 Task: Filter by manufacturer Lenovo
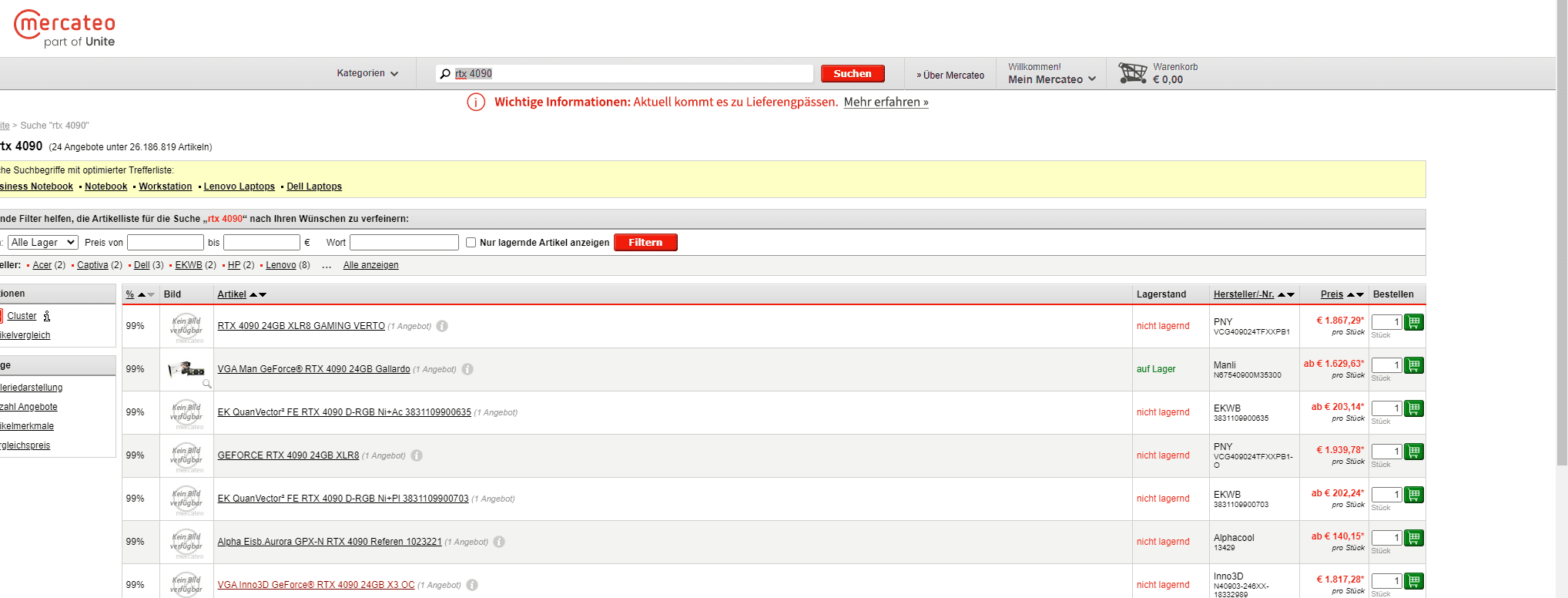pyautogui.click(x=281, y=265)
